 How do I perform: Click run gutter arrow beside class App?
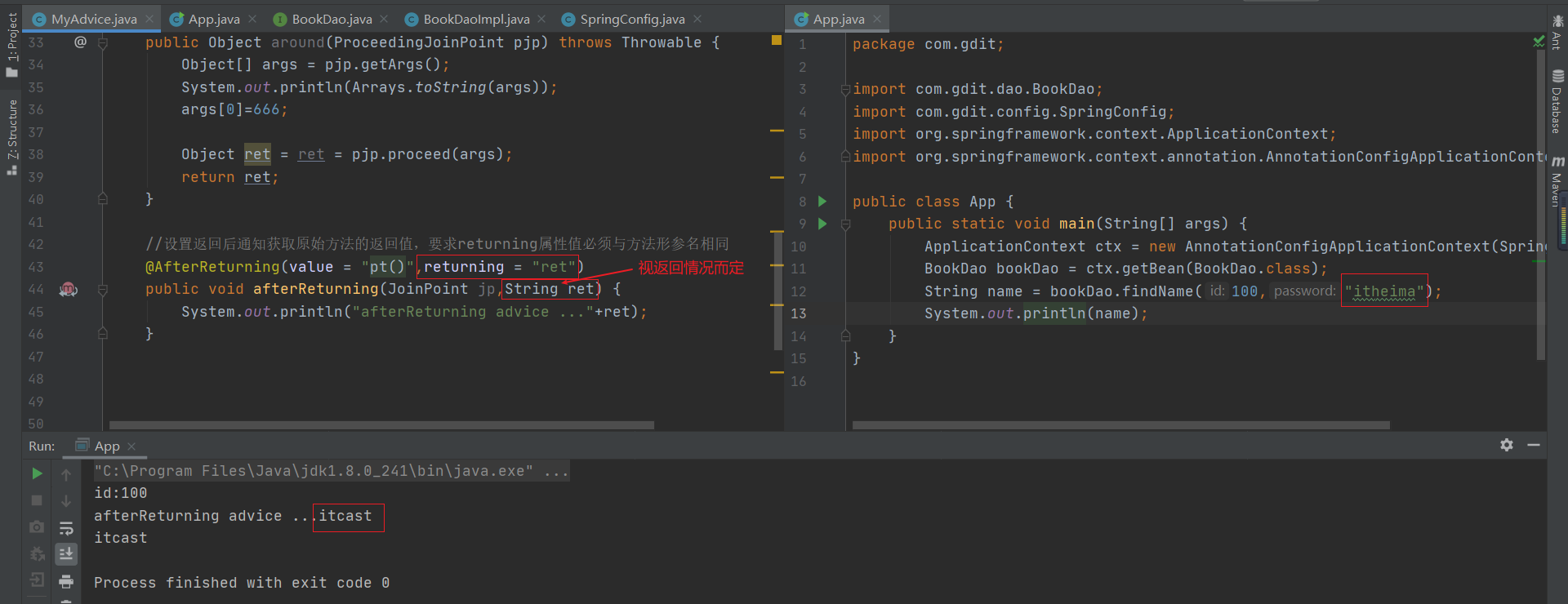click(x=822, y=202)
